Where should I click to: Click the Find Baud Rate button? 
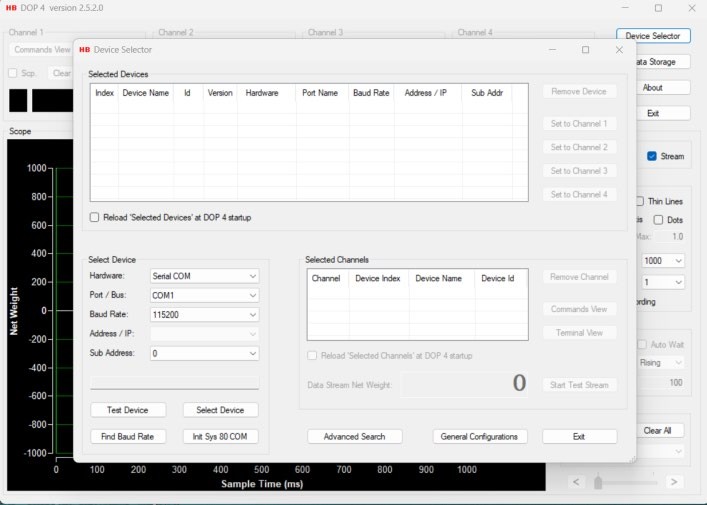(128, 436)
